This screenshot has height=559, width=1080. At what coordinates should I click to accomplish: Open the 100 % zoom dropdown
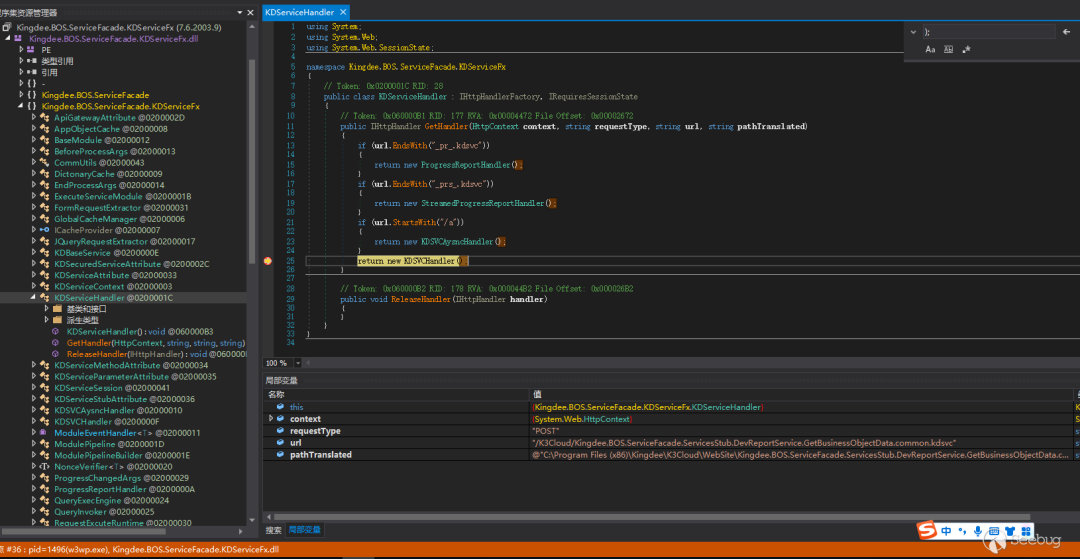(x=298, y=363)
